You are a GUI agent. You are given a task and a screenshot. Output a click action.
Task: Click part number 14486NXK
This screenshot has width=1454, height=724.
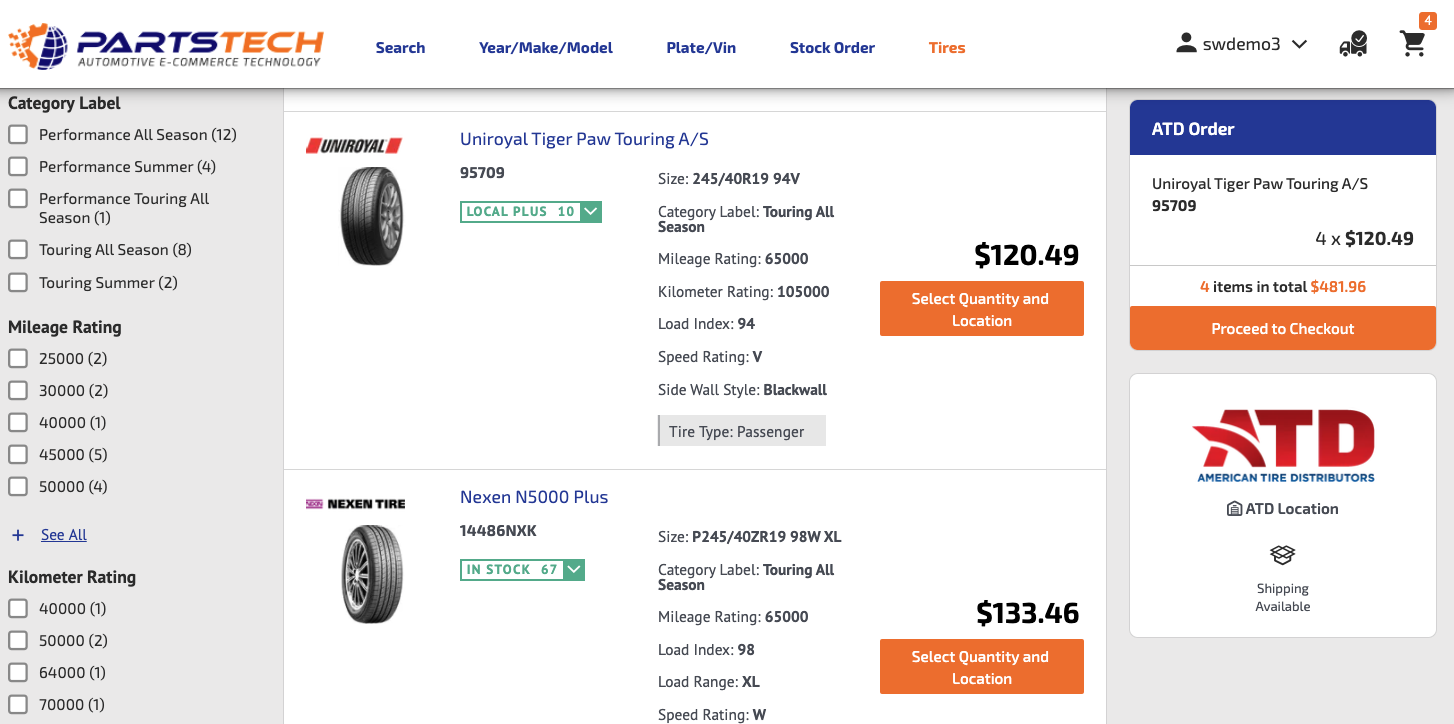(498, 531)
